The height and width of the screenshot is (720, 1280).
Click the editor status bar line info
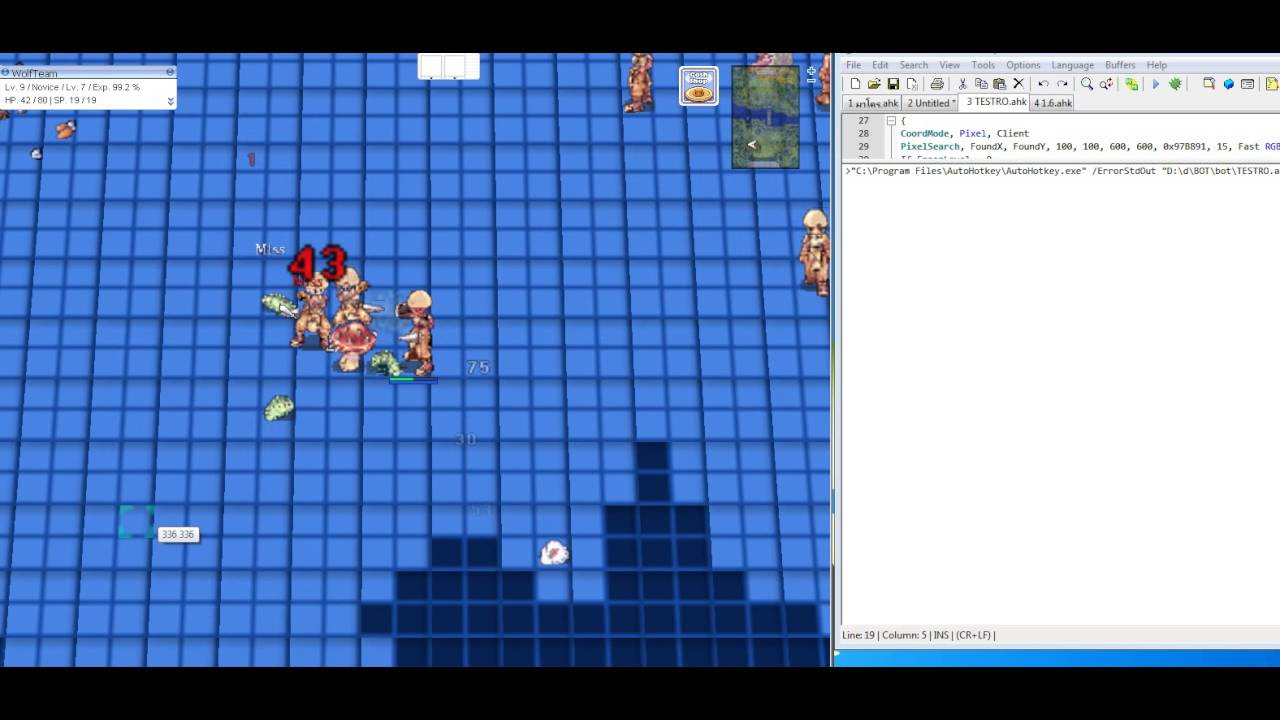919,635
